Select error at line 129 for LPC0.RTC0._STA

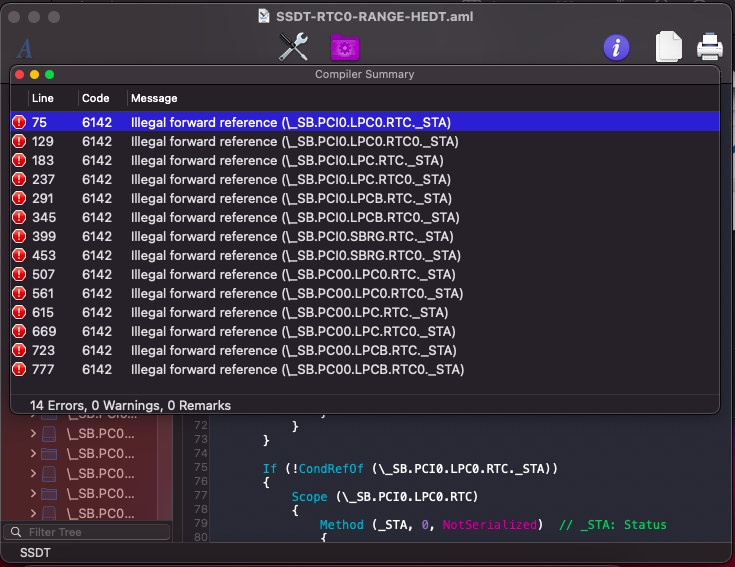point(290,141)
